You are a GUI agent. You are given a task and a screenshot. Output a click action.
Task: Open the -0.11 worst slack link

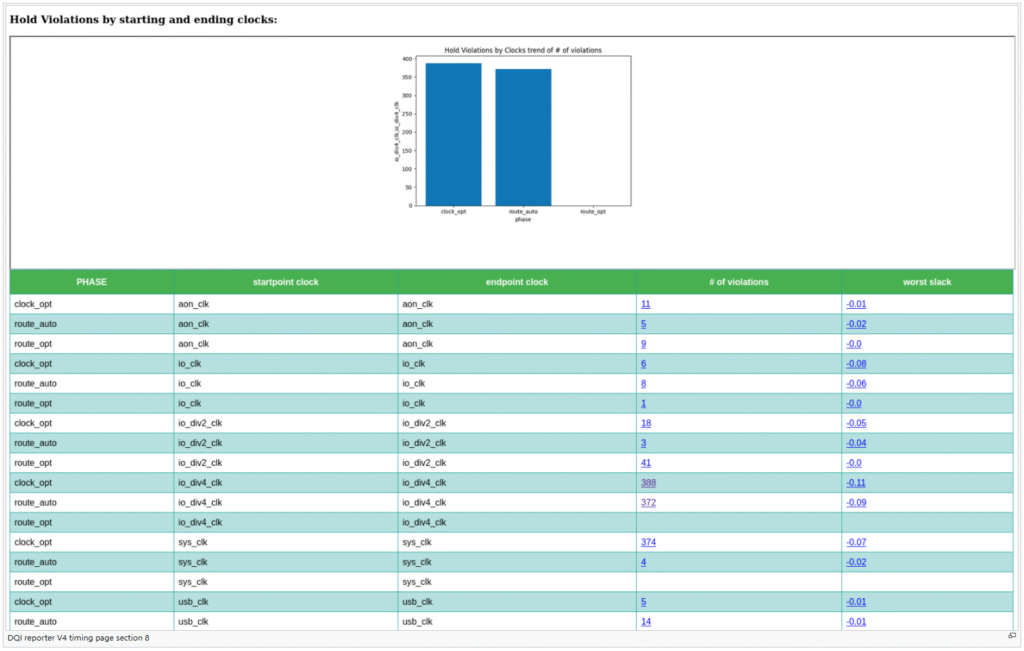click(x=856, y=482)
